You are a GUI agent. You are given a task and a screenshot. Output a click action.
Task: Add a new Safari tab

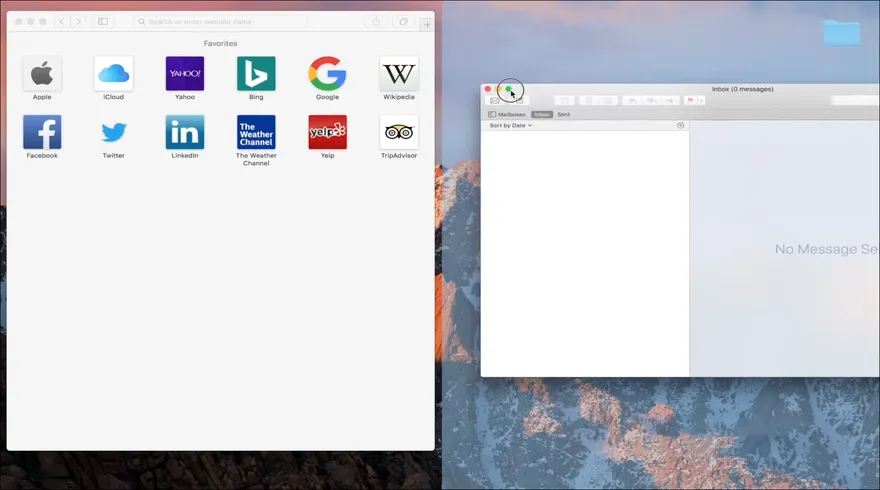(427, 24)
